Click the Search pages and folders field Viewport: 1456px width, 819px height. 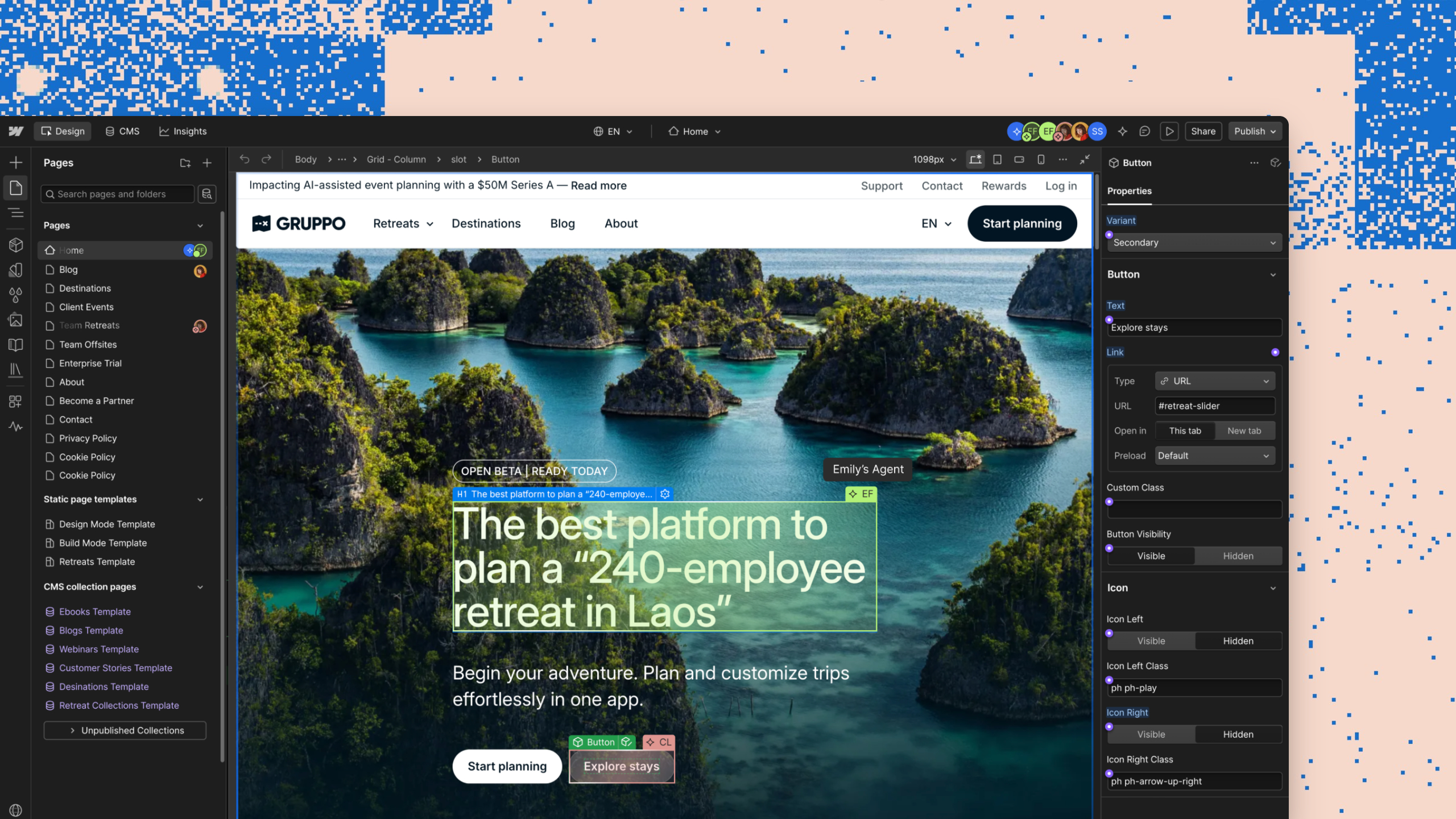(118, 195)
